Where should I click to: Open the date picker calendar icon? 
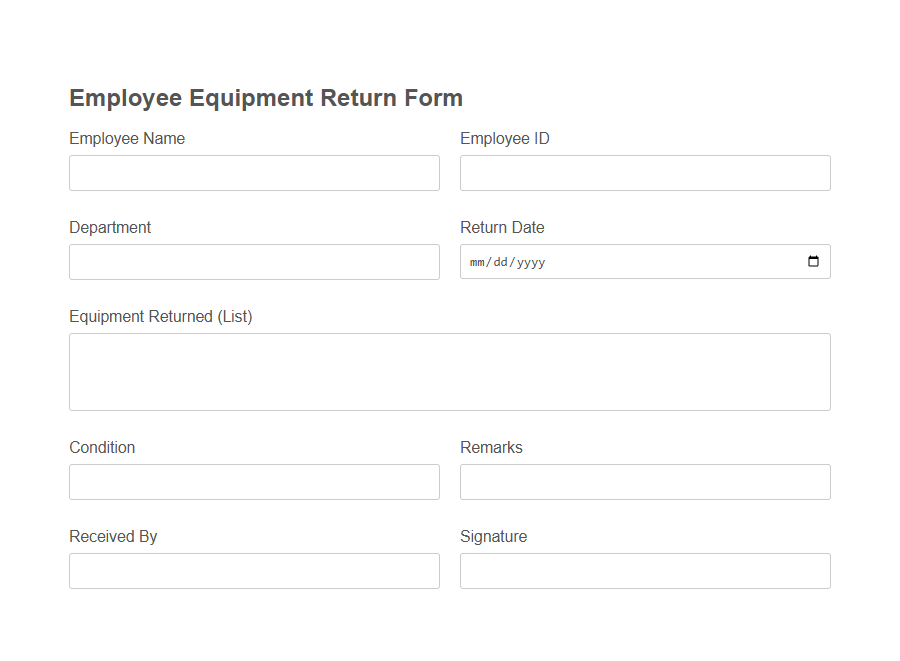coord(813,261)
